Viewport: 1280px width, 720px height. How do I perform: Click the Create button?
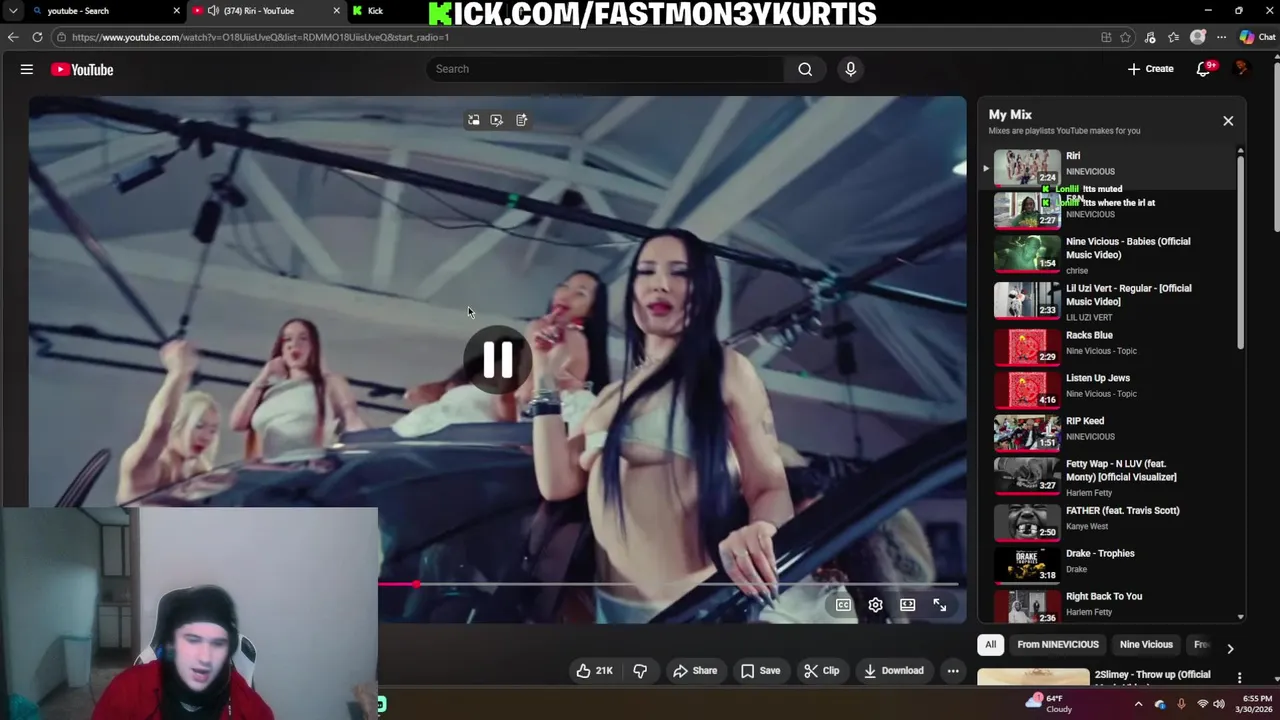point(1150,69)
